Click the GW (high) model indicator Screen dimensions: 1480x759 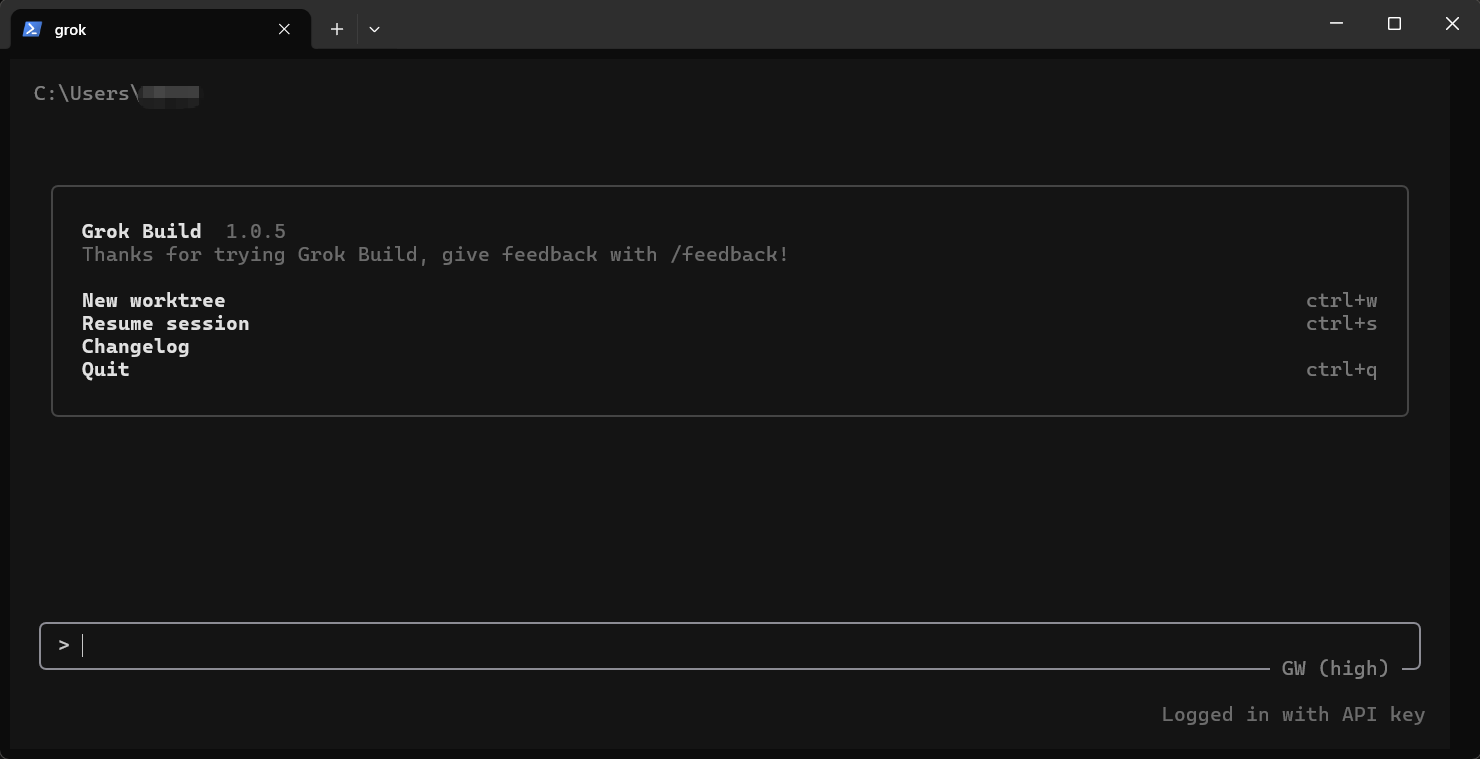(x=1335, y=668)
